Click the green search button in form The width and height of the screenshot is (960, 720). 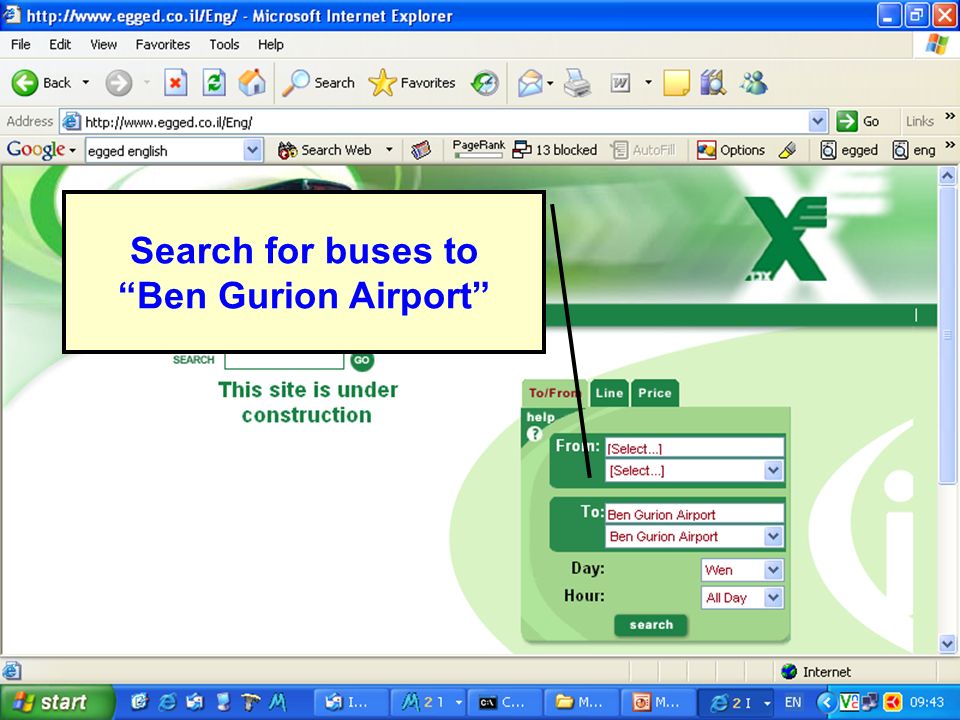(651, 625)
